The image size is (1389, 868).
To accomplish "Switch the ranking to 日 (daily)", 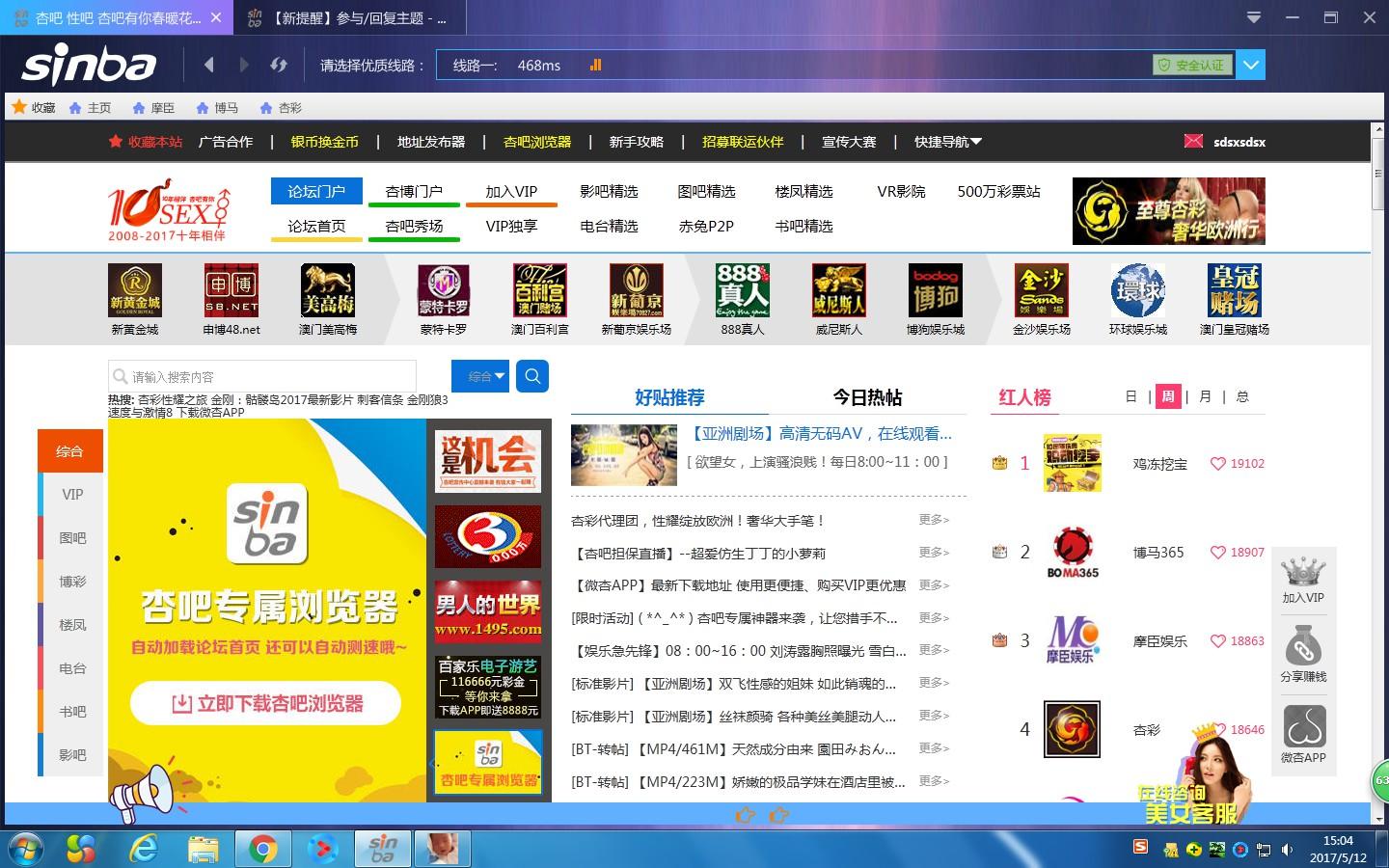I will pyautogui.click(x=1131, y=396).
